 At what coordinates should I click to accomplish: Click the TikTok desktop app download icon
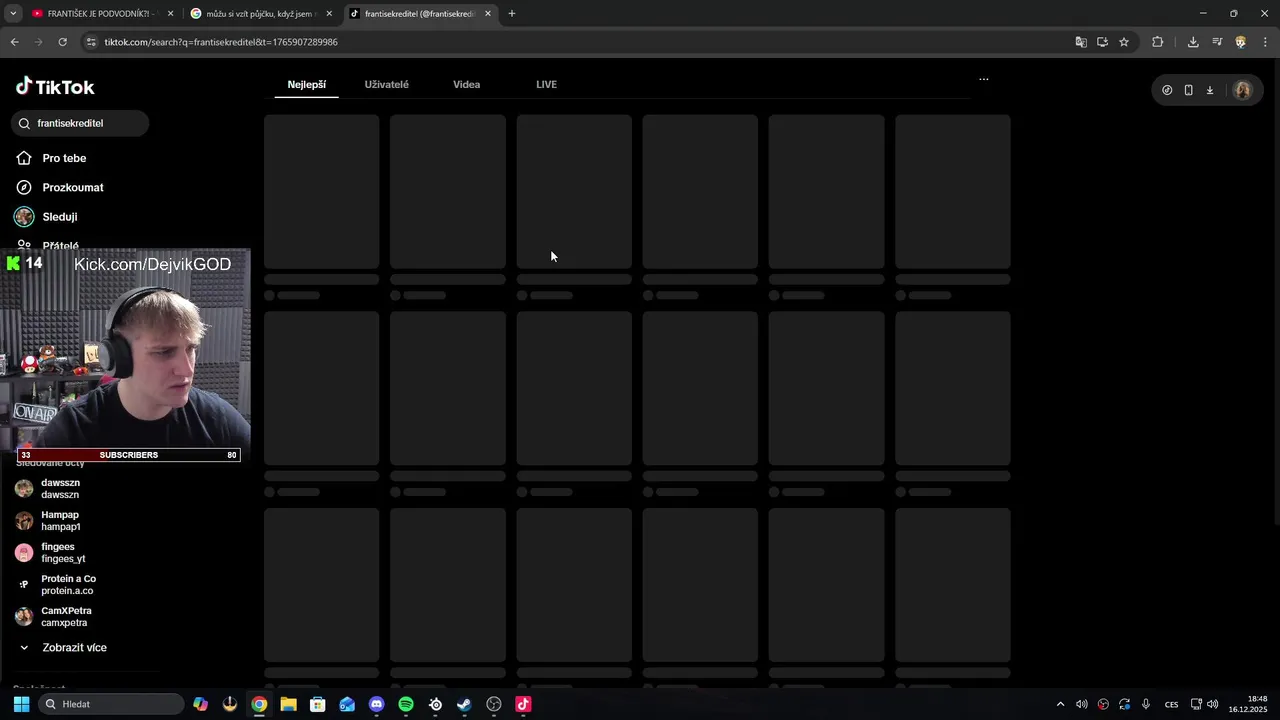(x=1209, y=90)
